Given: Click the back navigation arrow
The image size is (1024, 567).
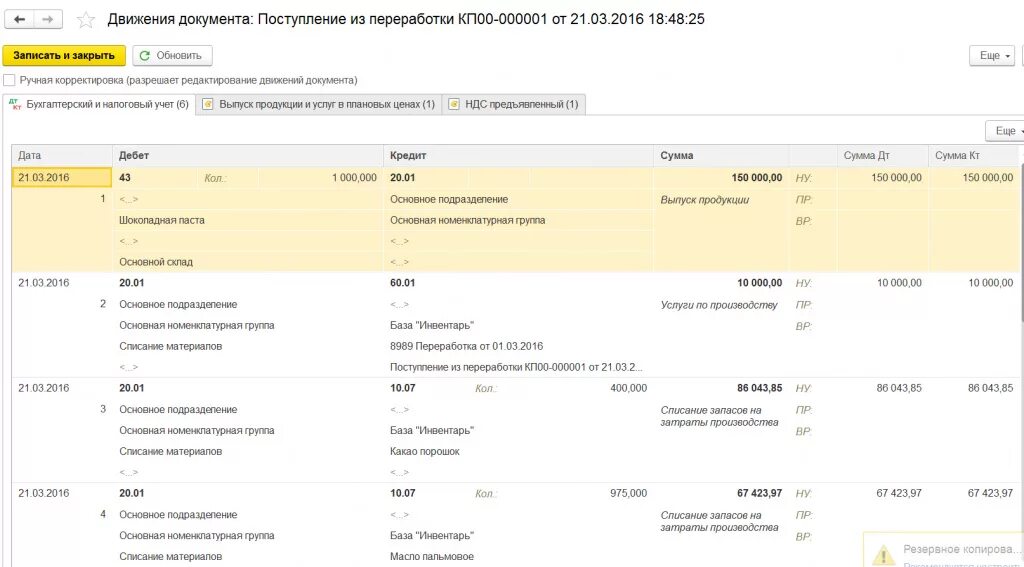Looking at the screenshot, I should (x=20, y=19).
